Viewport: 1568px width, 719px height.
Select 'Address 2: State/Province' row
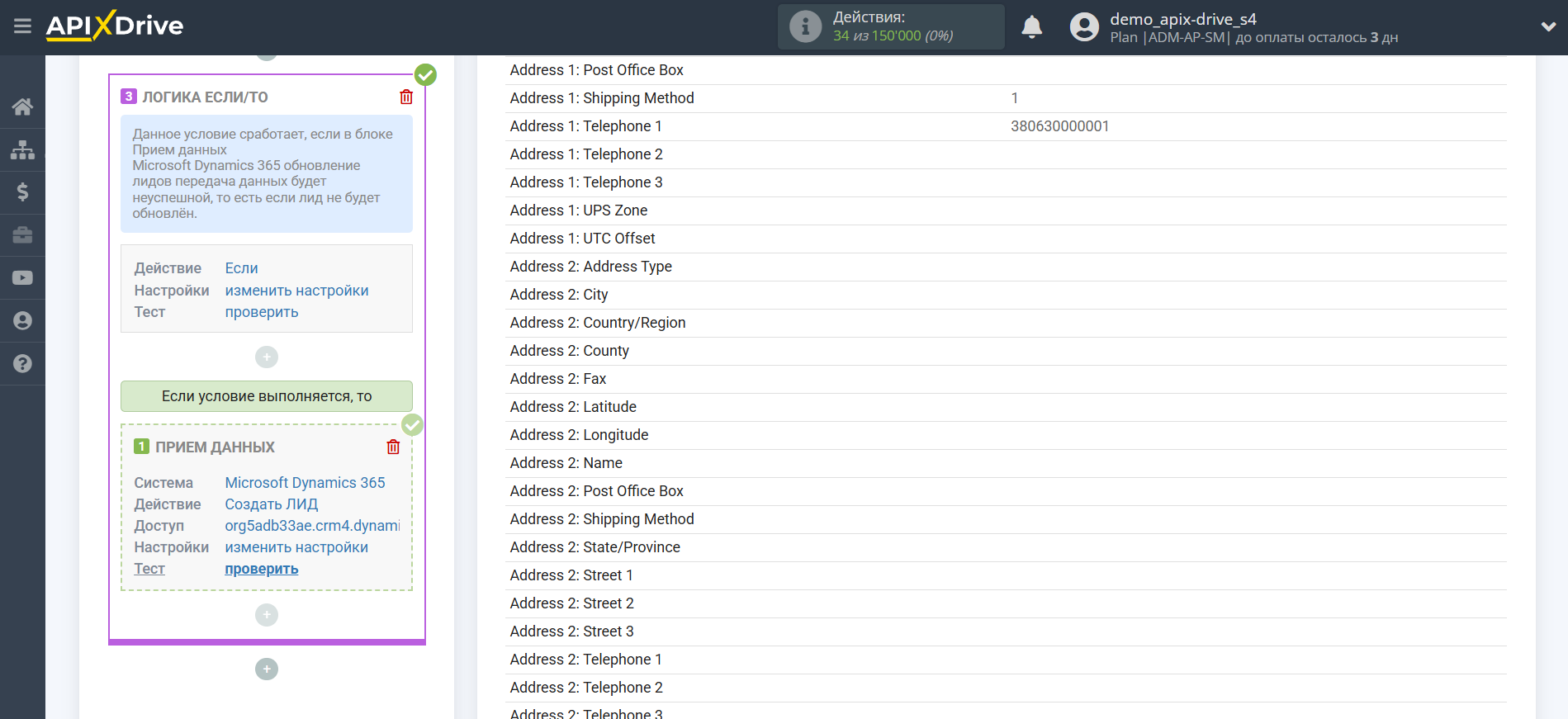point(1006,547)
